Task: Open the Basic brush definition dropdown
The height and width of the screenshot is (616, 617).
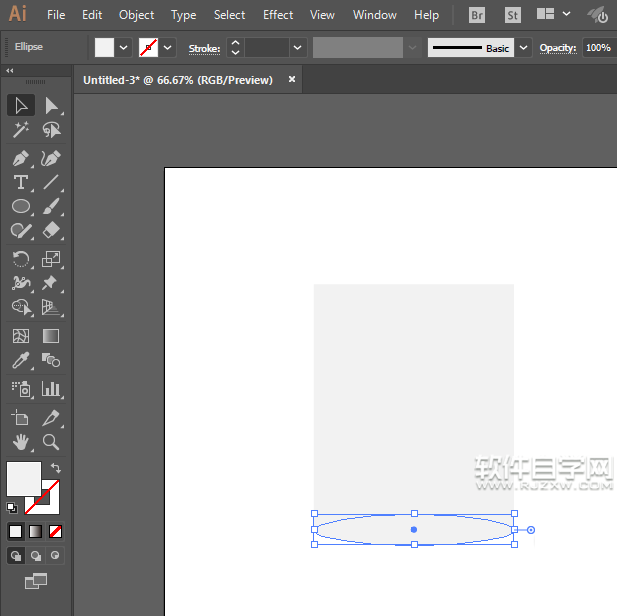Action: pos(523,47)
